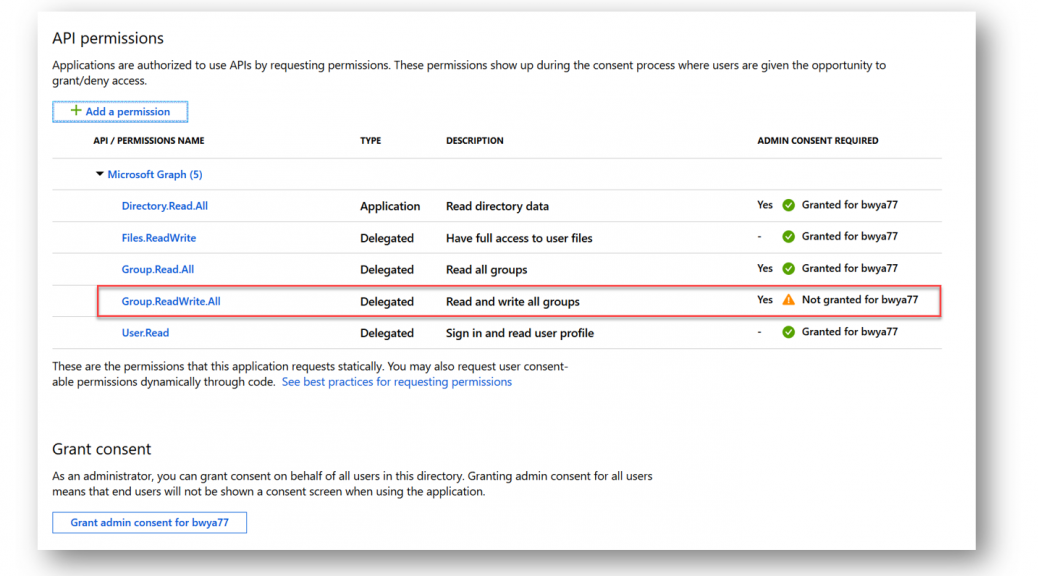Viewport: 1038px width, 576px height.
Task: Open the Files.ReadWrite permission
Action: 159,238
